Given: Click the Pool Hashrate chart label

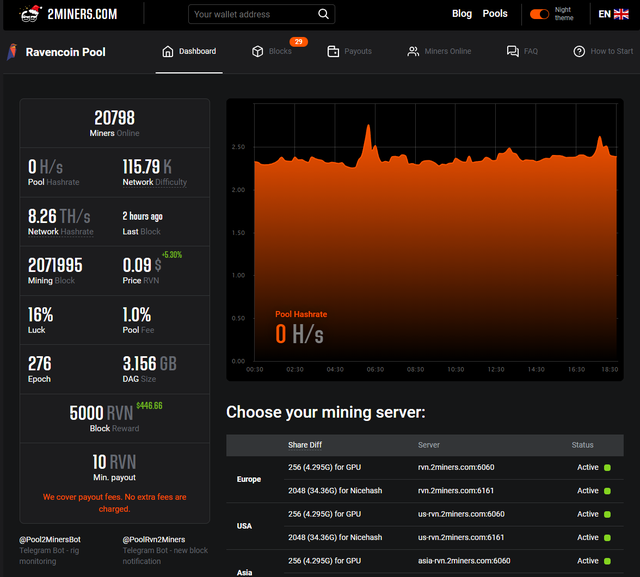Looking at the screenshot, I should (301, 314).
